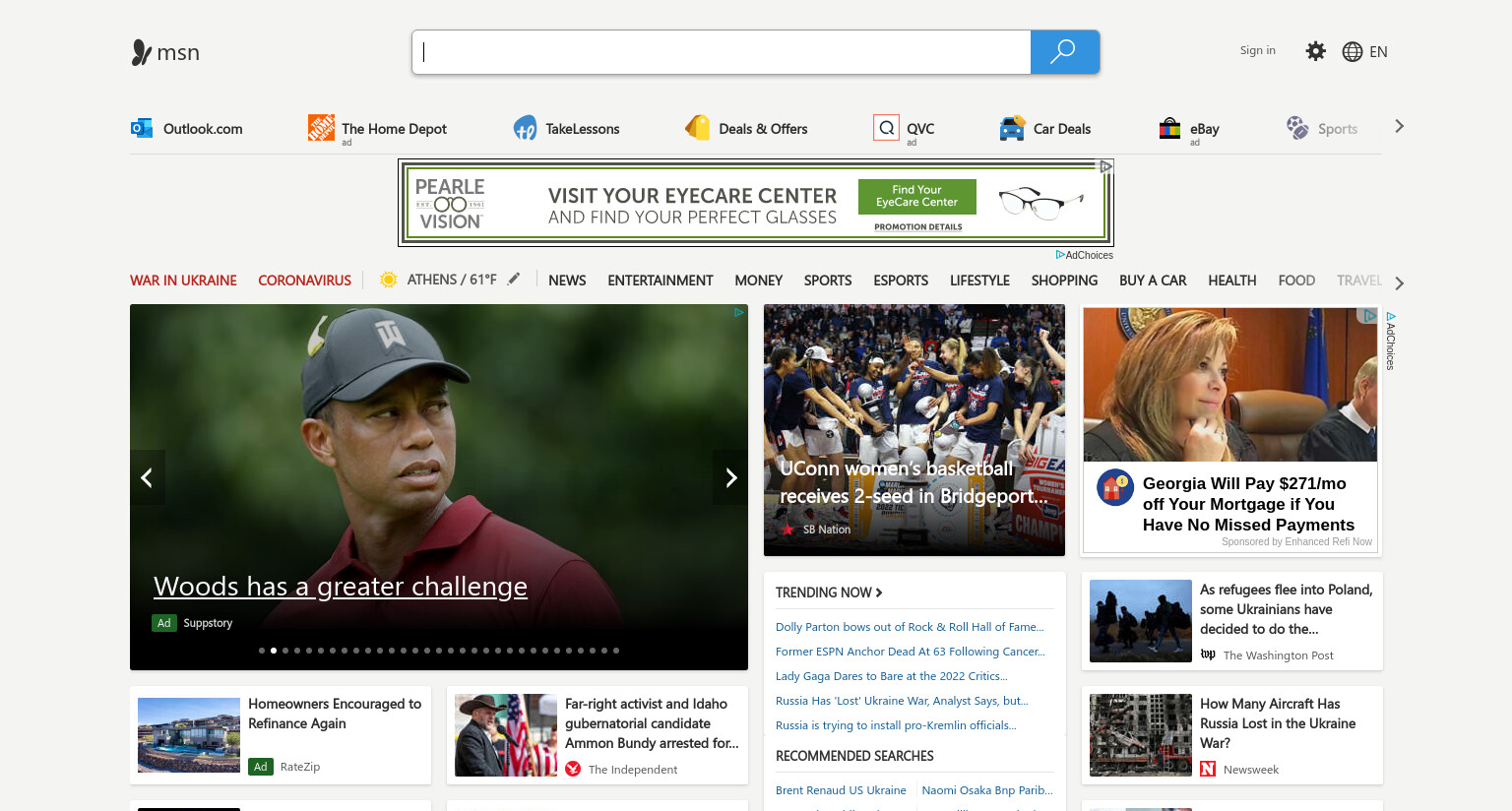Open Homeowners Refinance ad house thumbnail

189,735
